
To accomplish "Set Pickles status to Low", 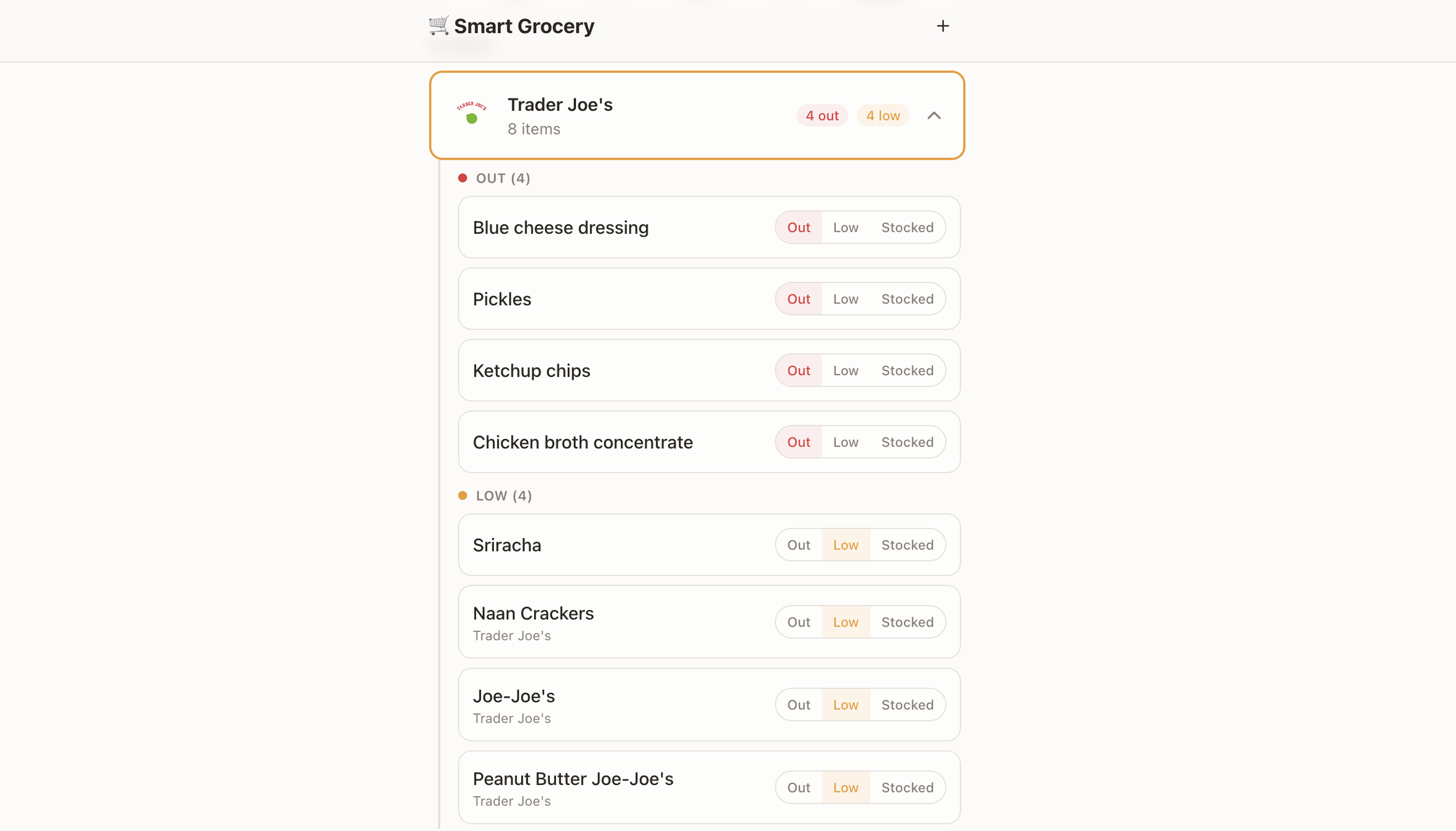I will pyautogui.click(x=845, y=299).
